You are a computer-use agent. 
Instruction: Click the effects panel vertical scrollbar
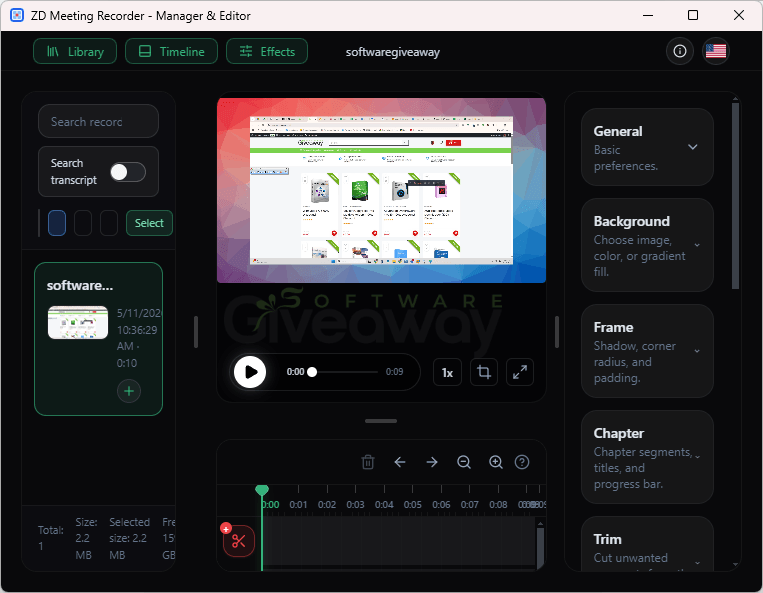pyautogui.click(x=735, y=196)
